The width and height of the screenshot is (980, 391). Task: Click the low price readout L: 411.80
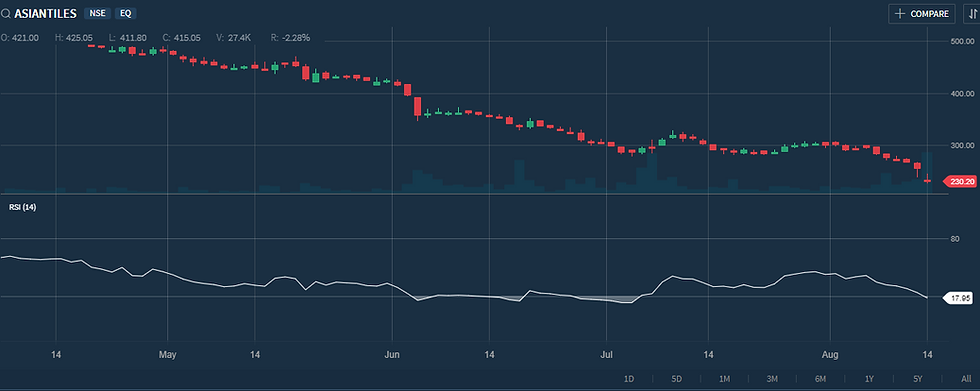tap(128, 37)
